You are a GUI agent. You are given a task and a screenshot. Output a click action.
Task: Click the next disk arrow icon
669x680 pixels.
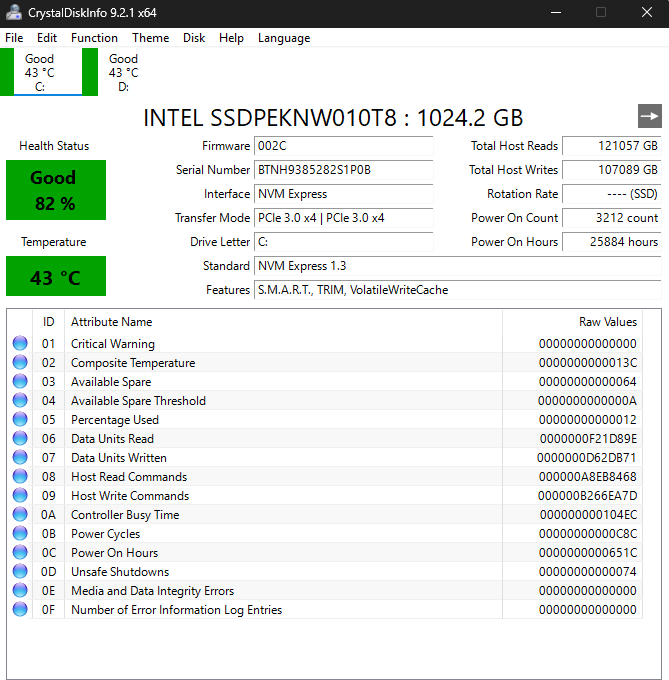(x=650, y=116)
